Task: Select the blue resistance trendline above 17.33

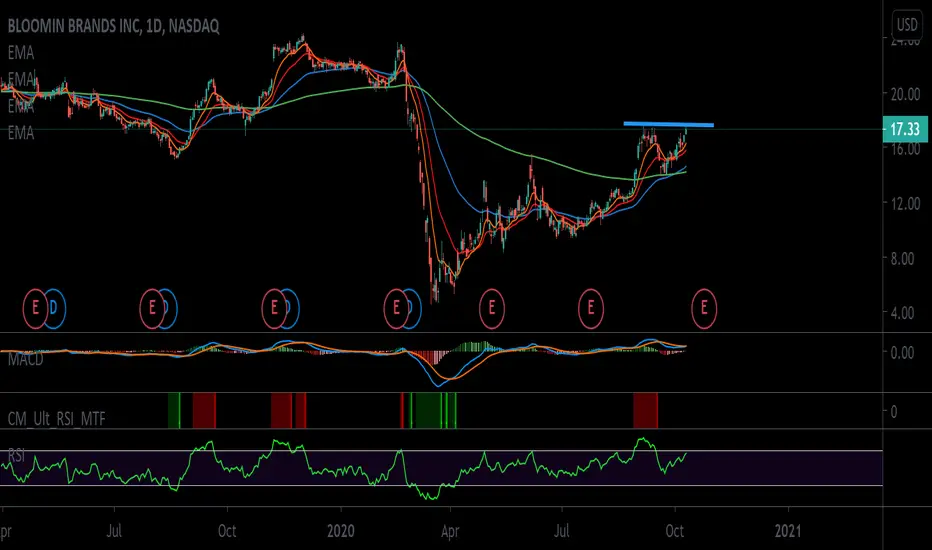Action: pyautogui.click(x=668, y=124)
